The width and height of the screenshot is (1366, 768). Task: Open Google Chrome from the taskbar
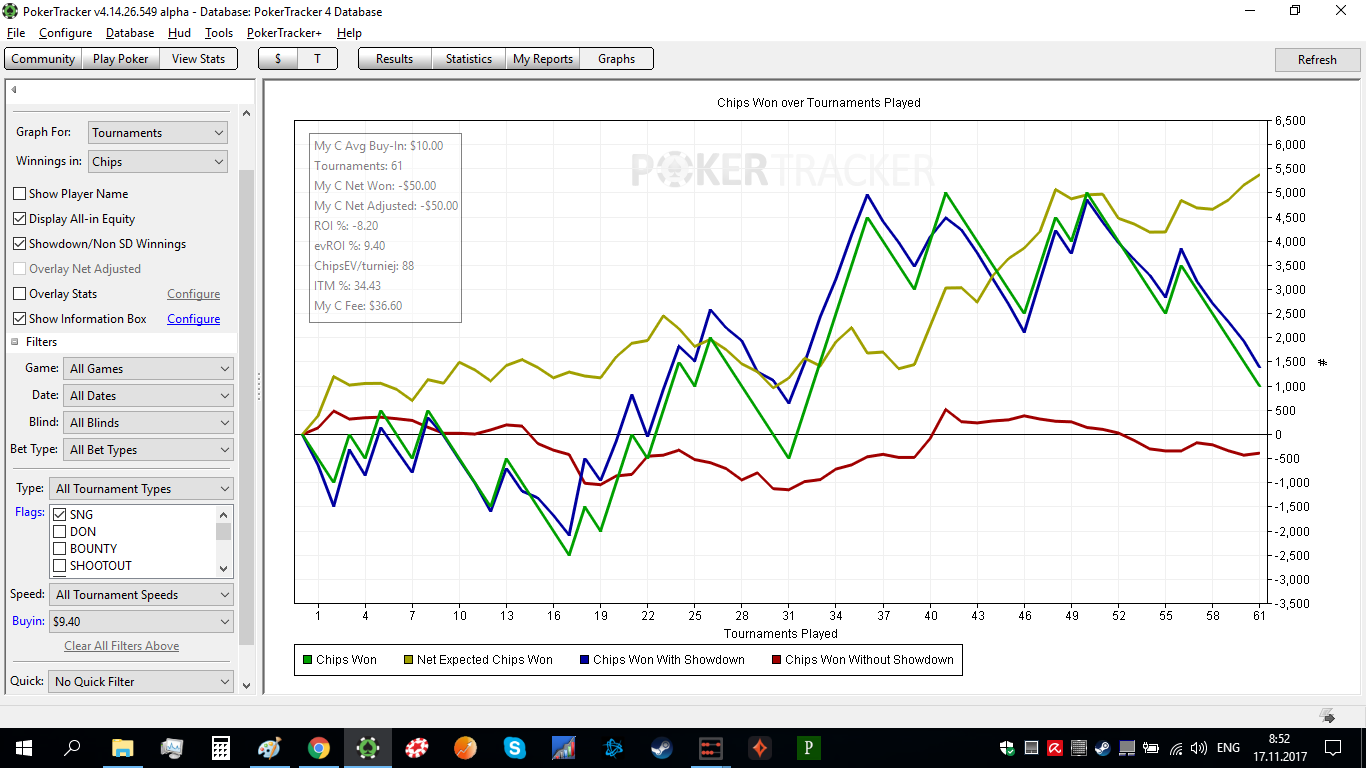click(x=319, y=747)
